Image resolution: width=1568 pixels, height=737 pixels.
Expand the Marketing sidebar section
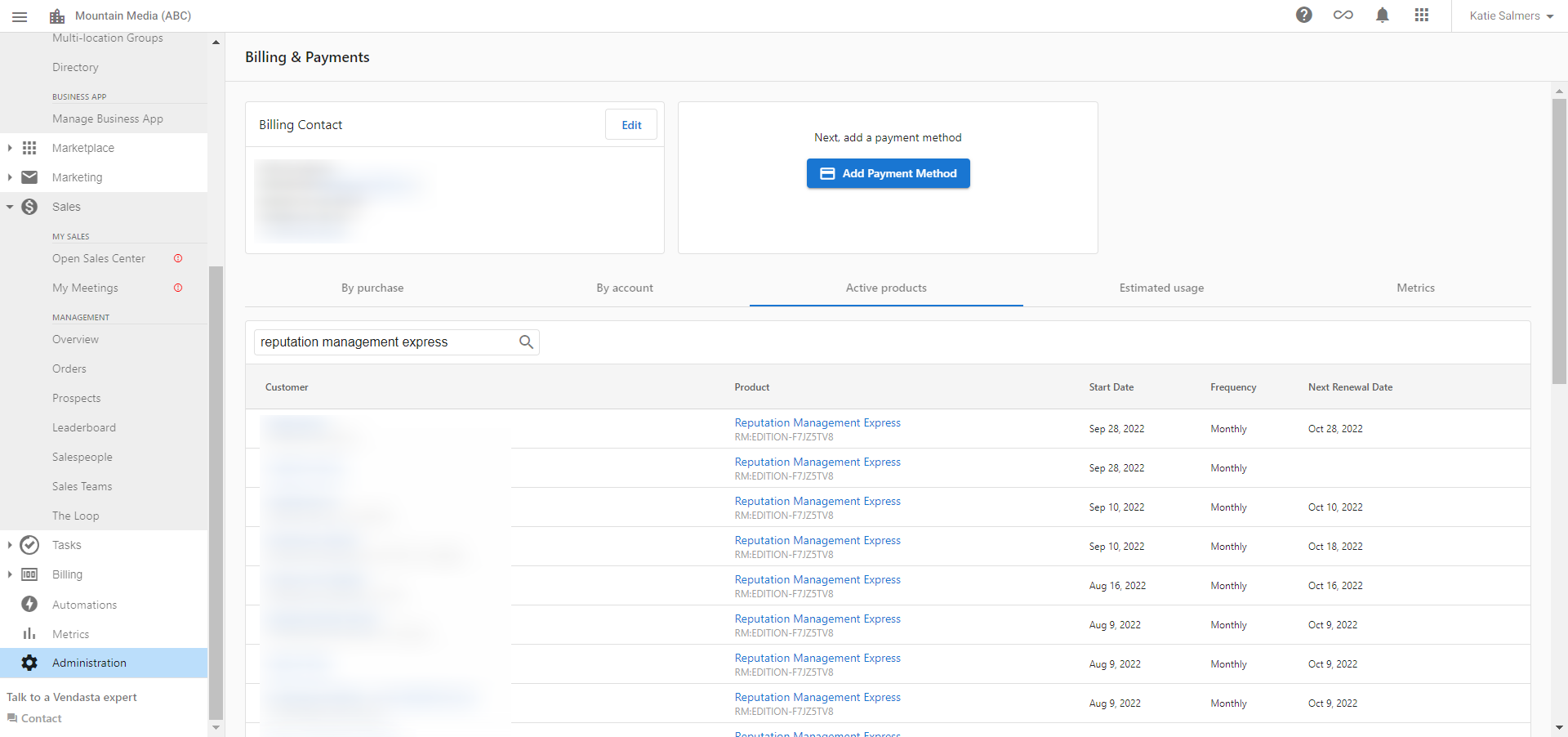pos(10,177)
